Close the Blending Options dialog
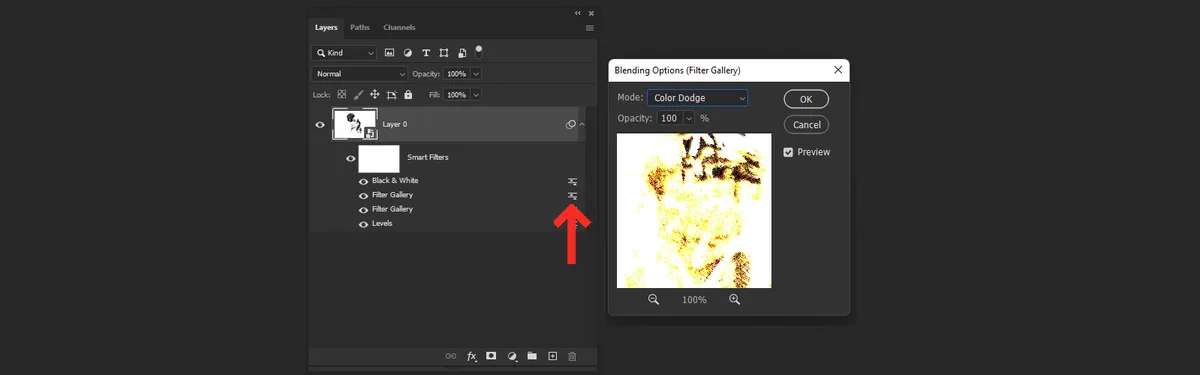 coord(838,70)
